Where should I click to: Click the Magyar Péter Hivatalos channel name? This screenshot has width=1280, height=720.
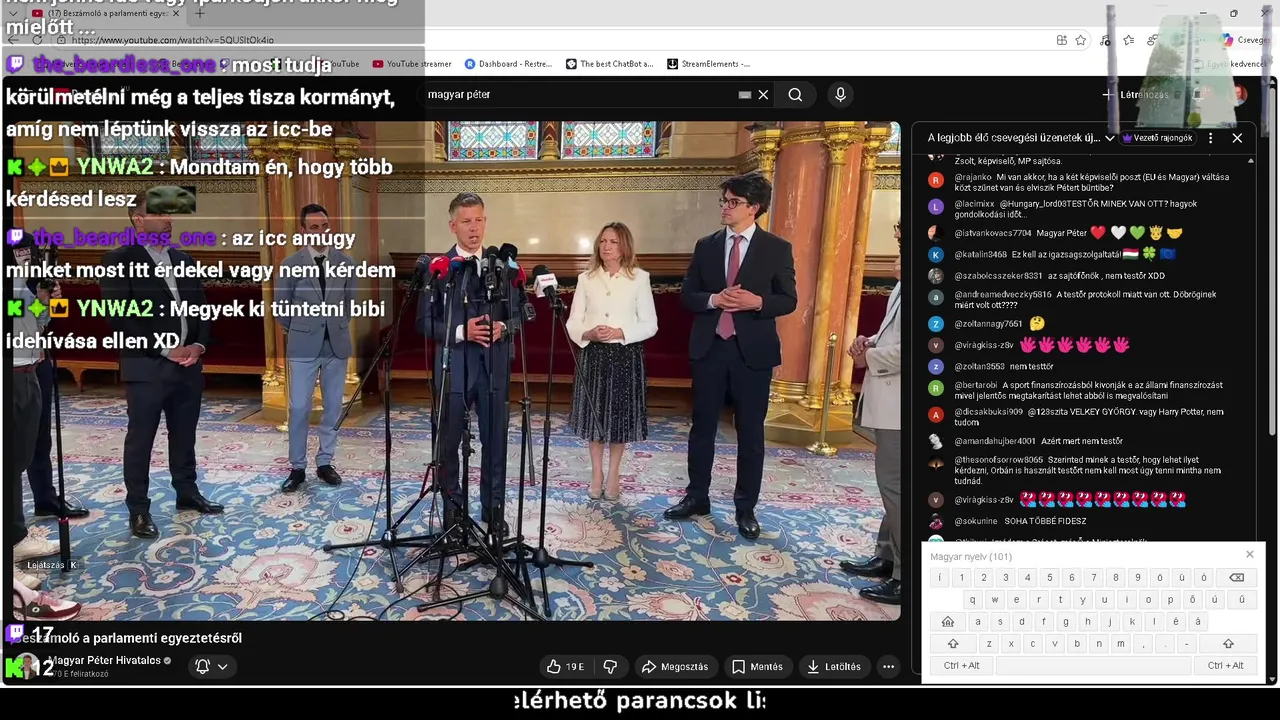pyautogui.click(x=104, y=661)
